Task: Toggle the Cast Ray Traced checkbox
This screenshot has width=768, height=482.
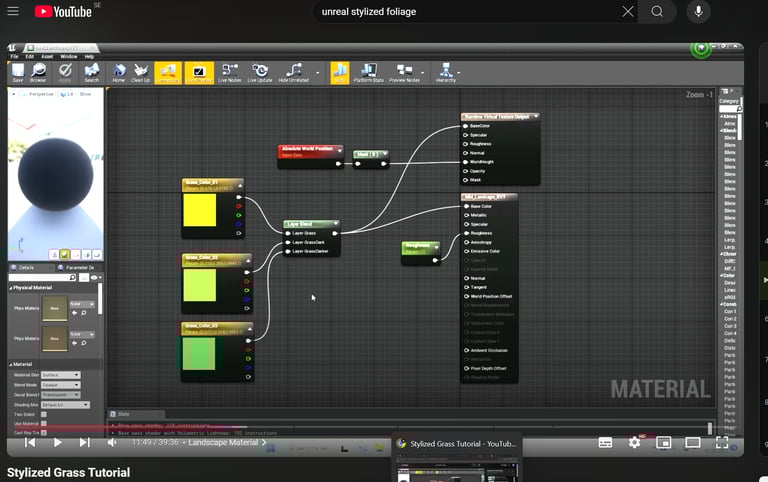Action: pos(44,433)
